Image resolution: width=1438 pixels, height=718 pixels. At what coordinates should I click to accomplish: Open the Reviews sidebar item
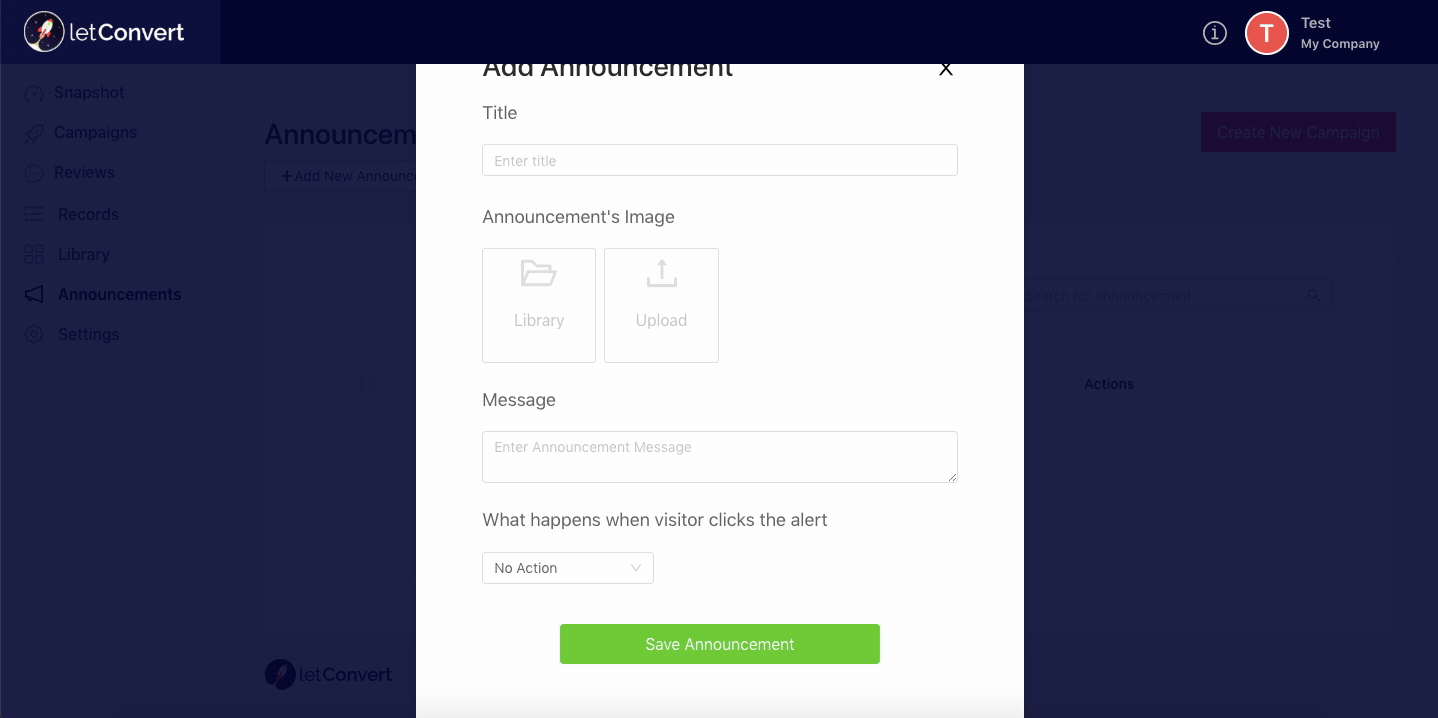pos(84,172)
